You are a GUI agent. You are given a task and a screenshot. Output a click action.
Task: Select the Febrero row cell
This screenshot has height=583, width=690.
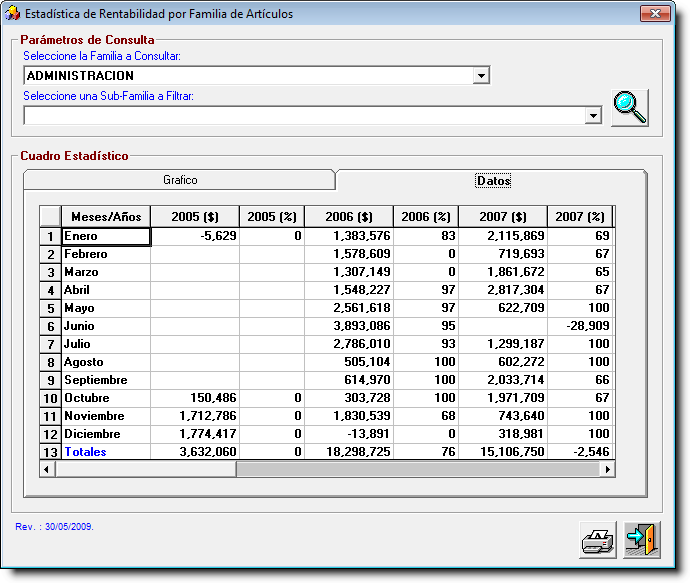(106, 254)
